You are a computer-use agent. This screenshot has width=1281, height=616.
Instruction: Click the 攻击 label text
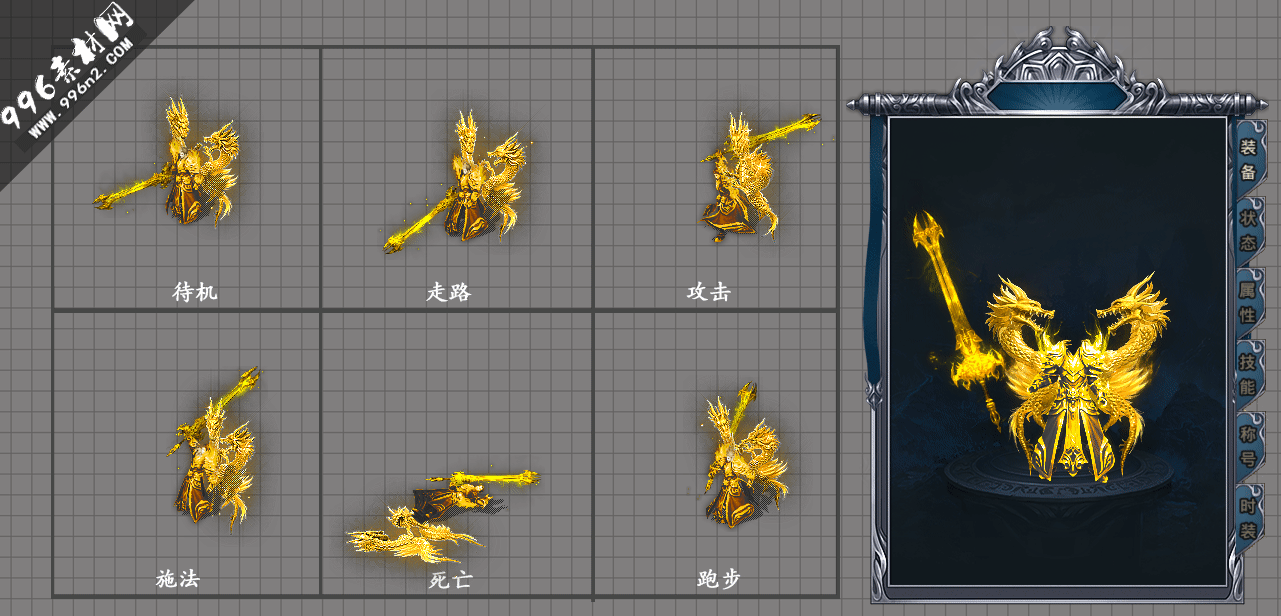click(708, 292)
